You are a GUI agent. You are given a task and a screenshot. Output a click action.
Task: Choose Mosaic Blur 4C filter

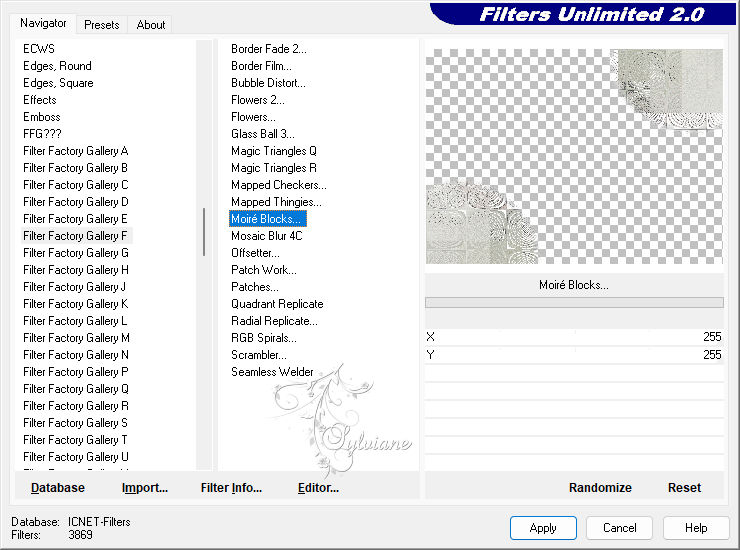[x=267, y=236]
